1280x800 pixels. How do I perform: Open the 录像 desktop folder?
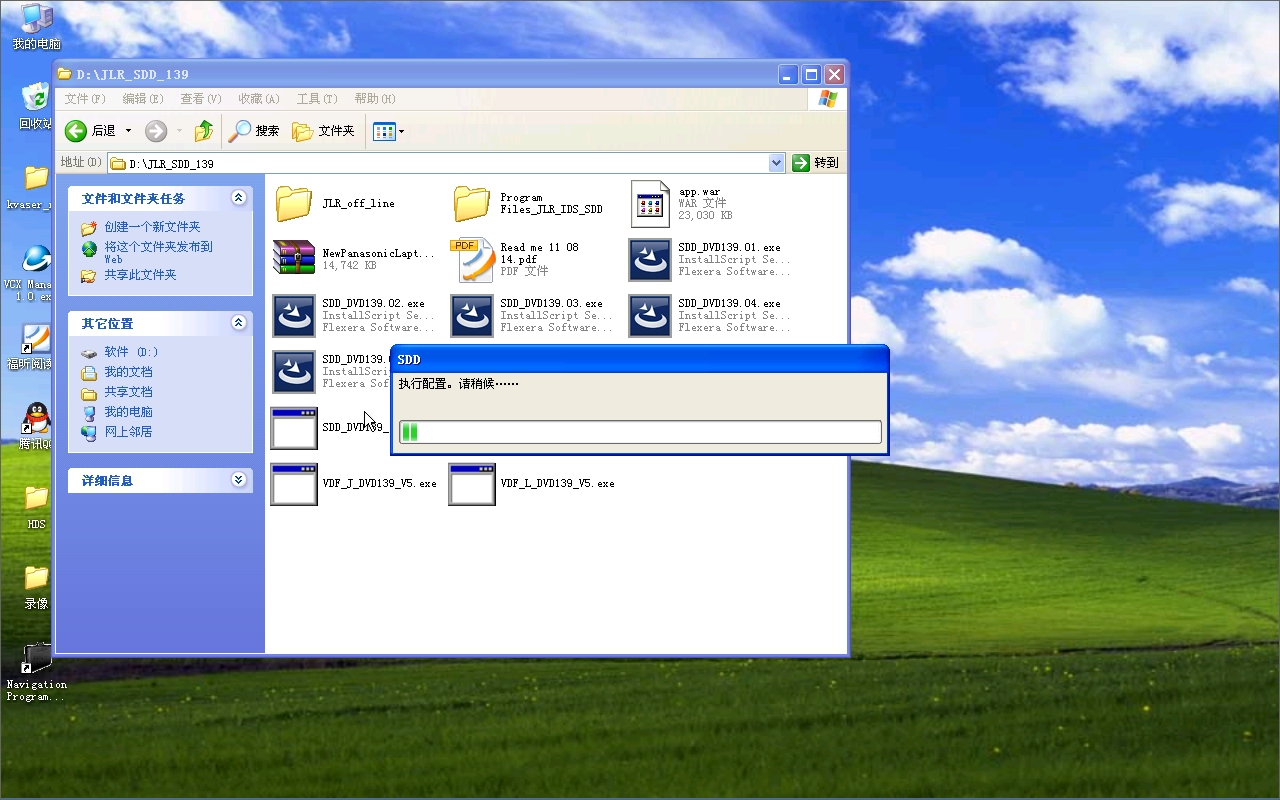tap(36, 587)
